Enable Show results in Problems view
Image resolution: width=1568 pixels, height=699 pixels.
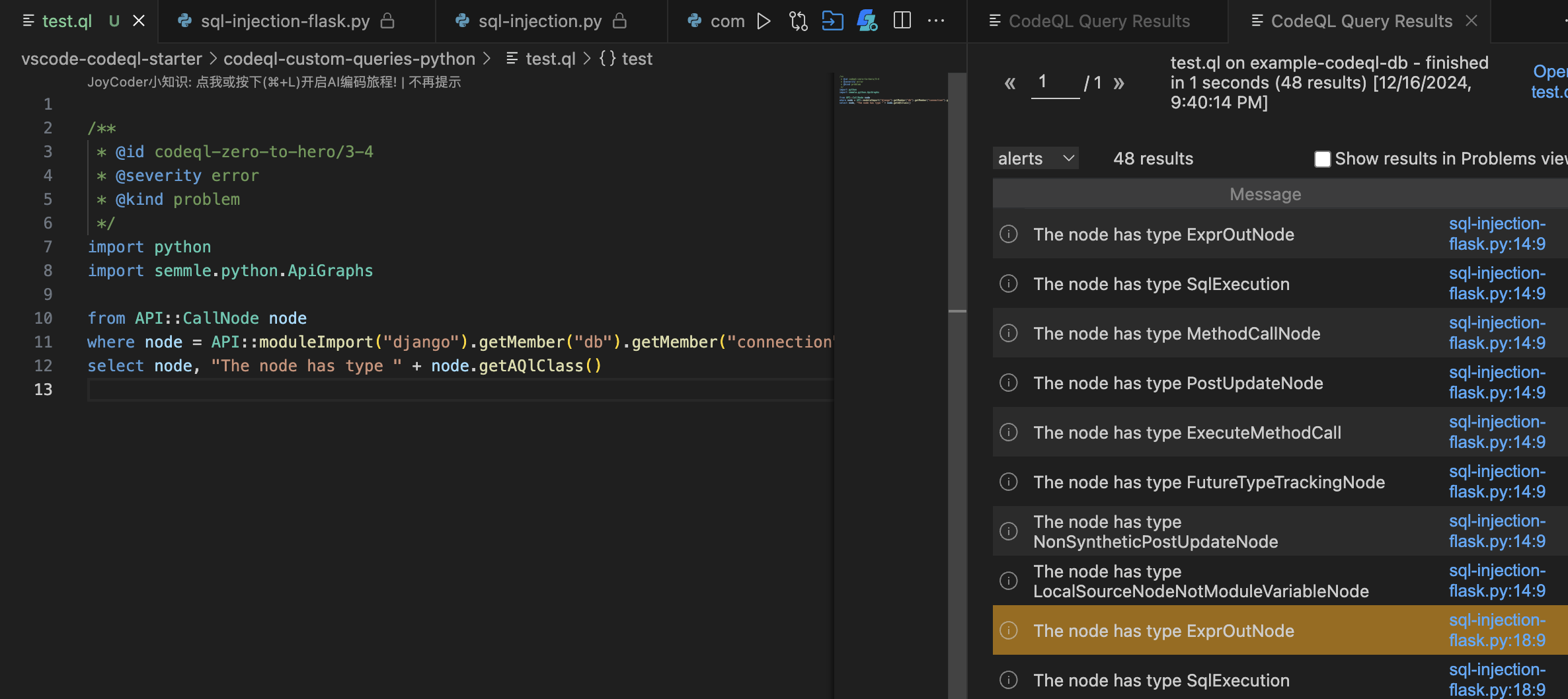(x=1322, y=159)
